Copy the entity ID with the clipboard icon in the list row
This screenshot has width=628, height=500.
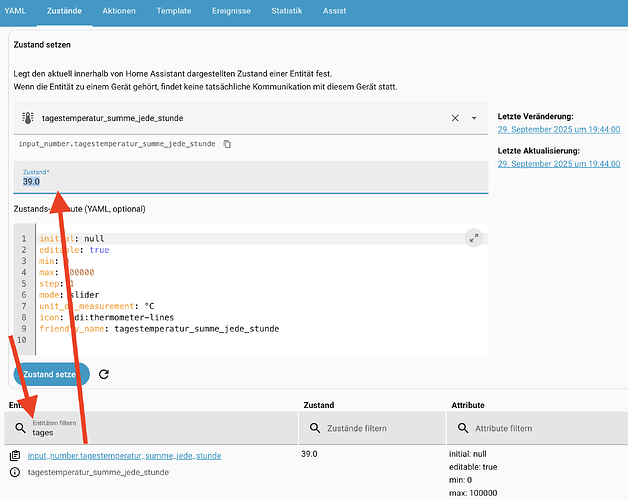click(x=15, y=456)
